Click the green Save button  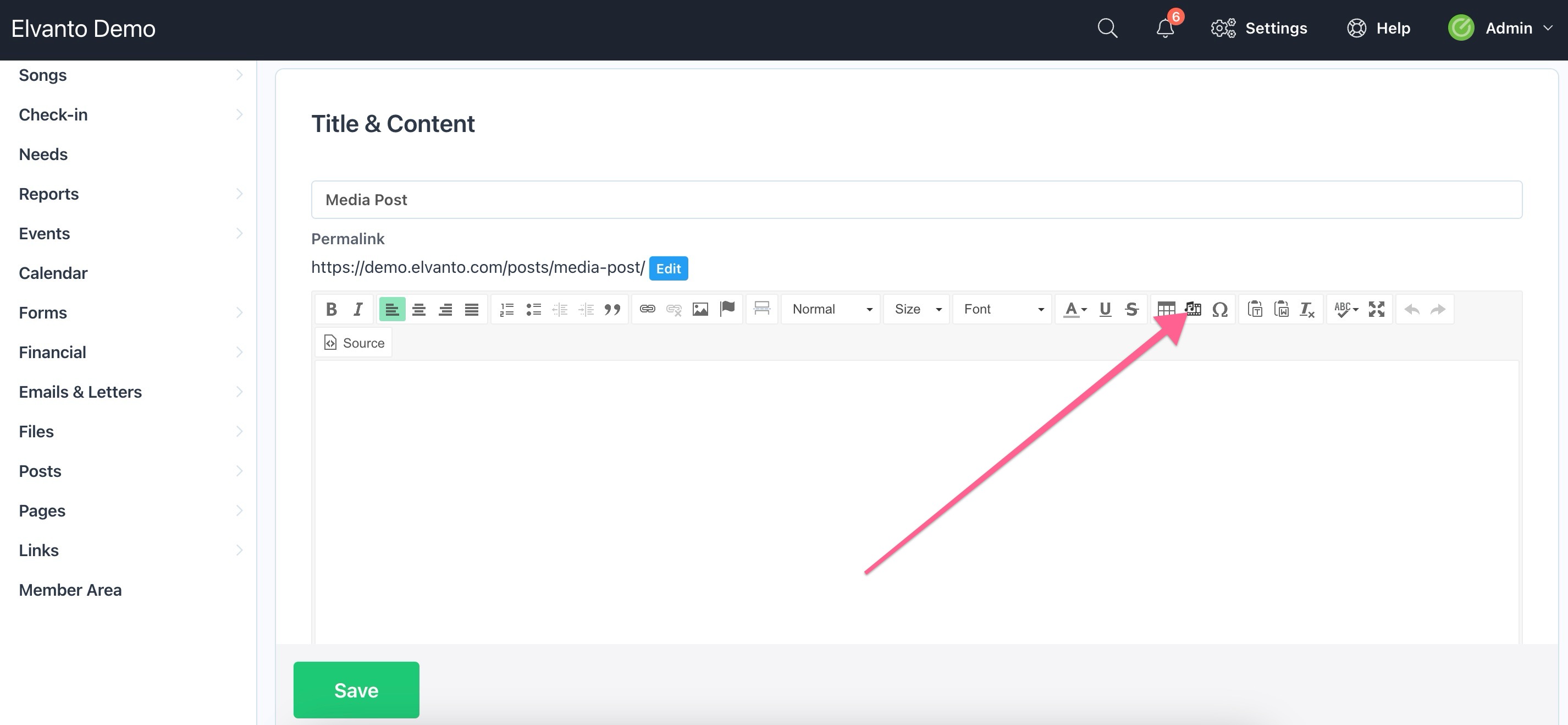pyautogui.click(x=356, y=690)
